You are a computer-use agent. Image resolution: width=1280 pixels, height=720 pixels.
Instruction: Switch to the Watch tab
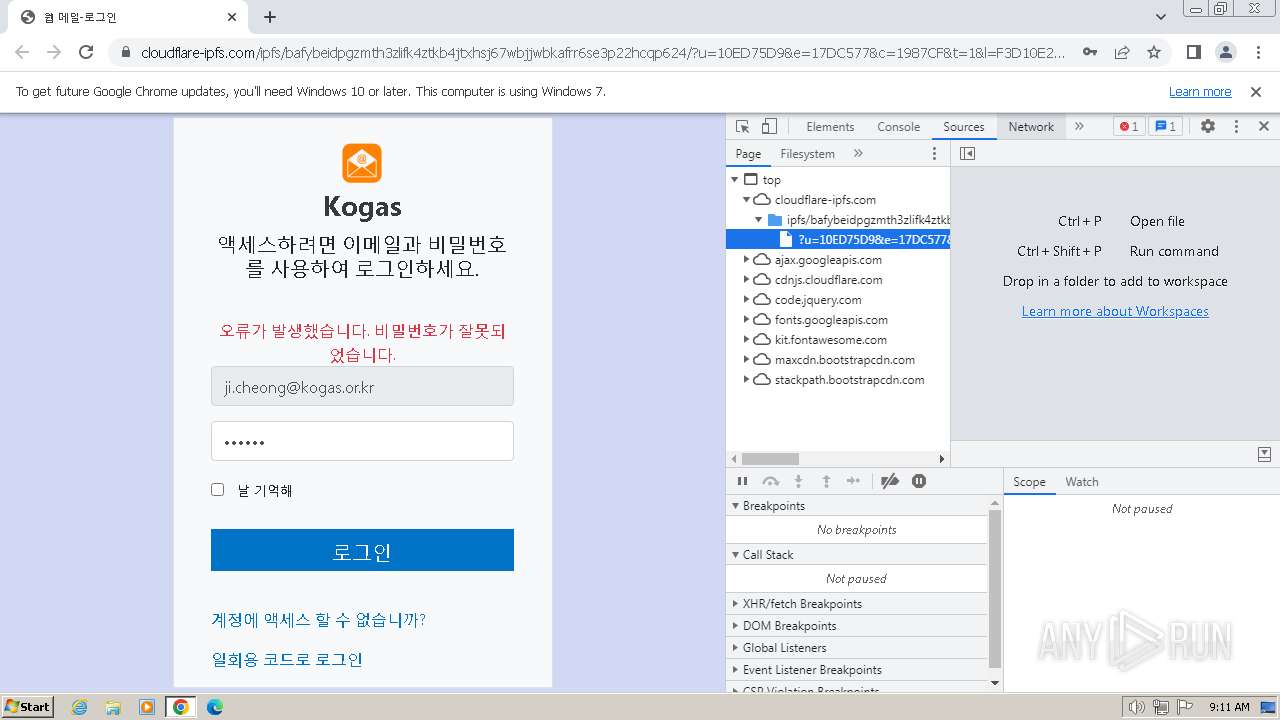pos(1082,482)
